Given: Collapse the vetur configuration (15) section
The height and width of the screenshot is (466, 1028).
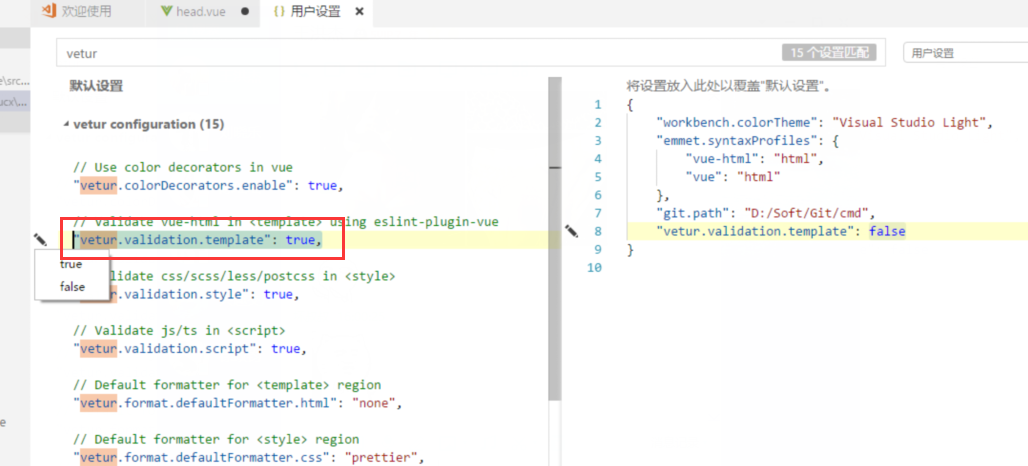Looking at the screenshot, I should click(66, 125).
